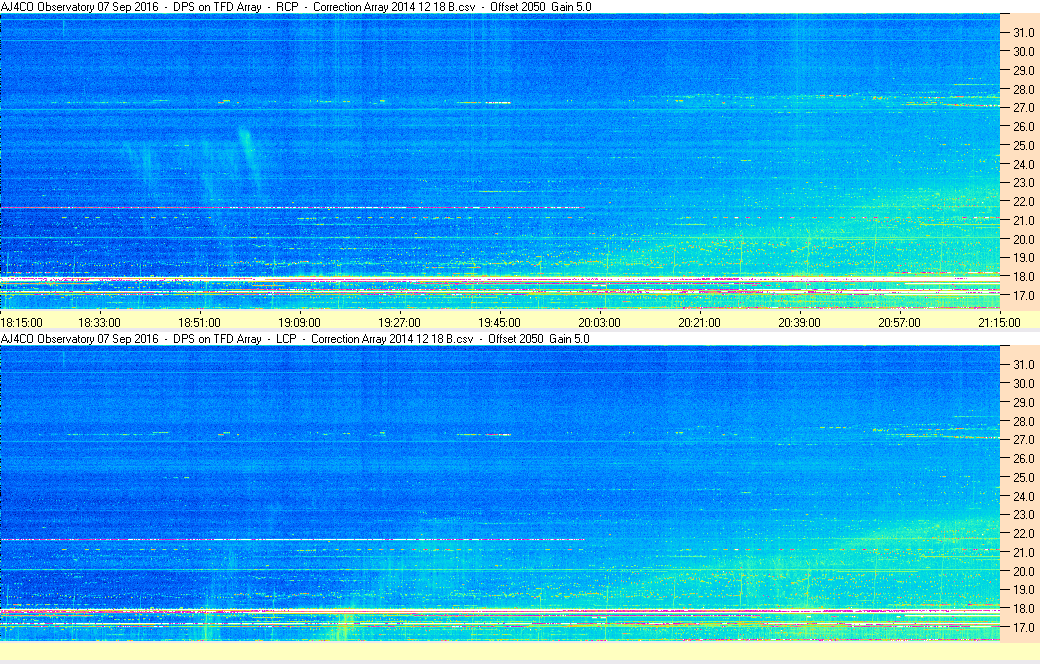Select the 18:33:00 time axis label
Screen dimensions: 1040x664
click(x=99, y=322)
